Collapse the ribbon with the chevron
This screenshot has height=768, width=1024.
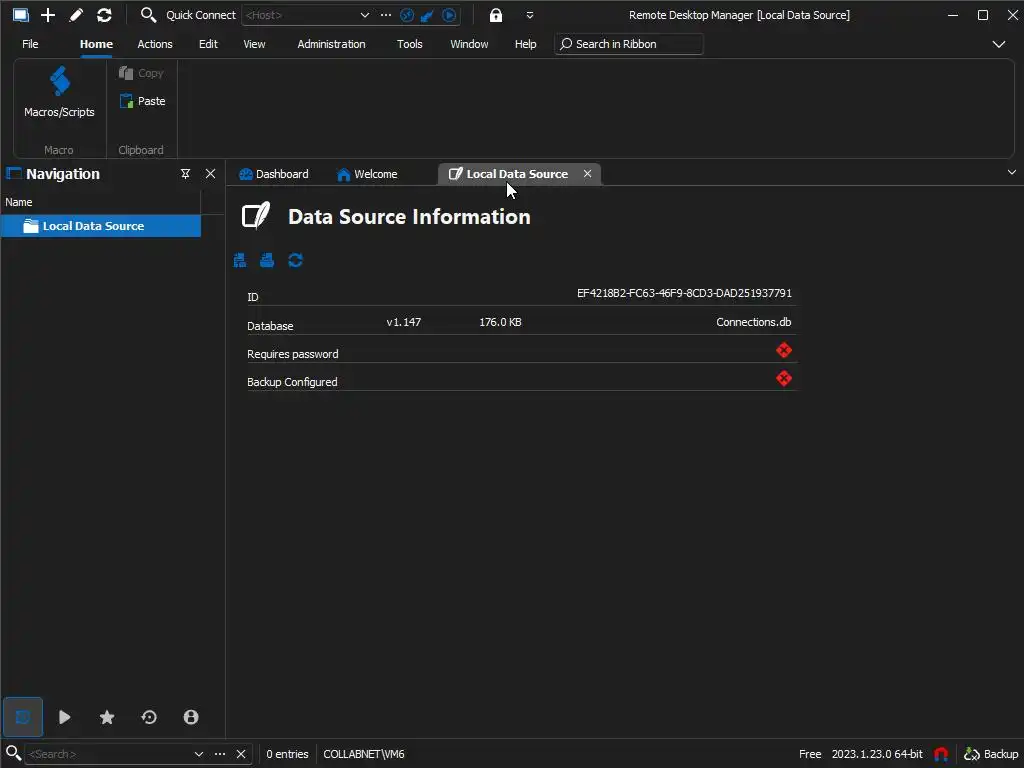(x=999, y=44)
